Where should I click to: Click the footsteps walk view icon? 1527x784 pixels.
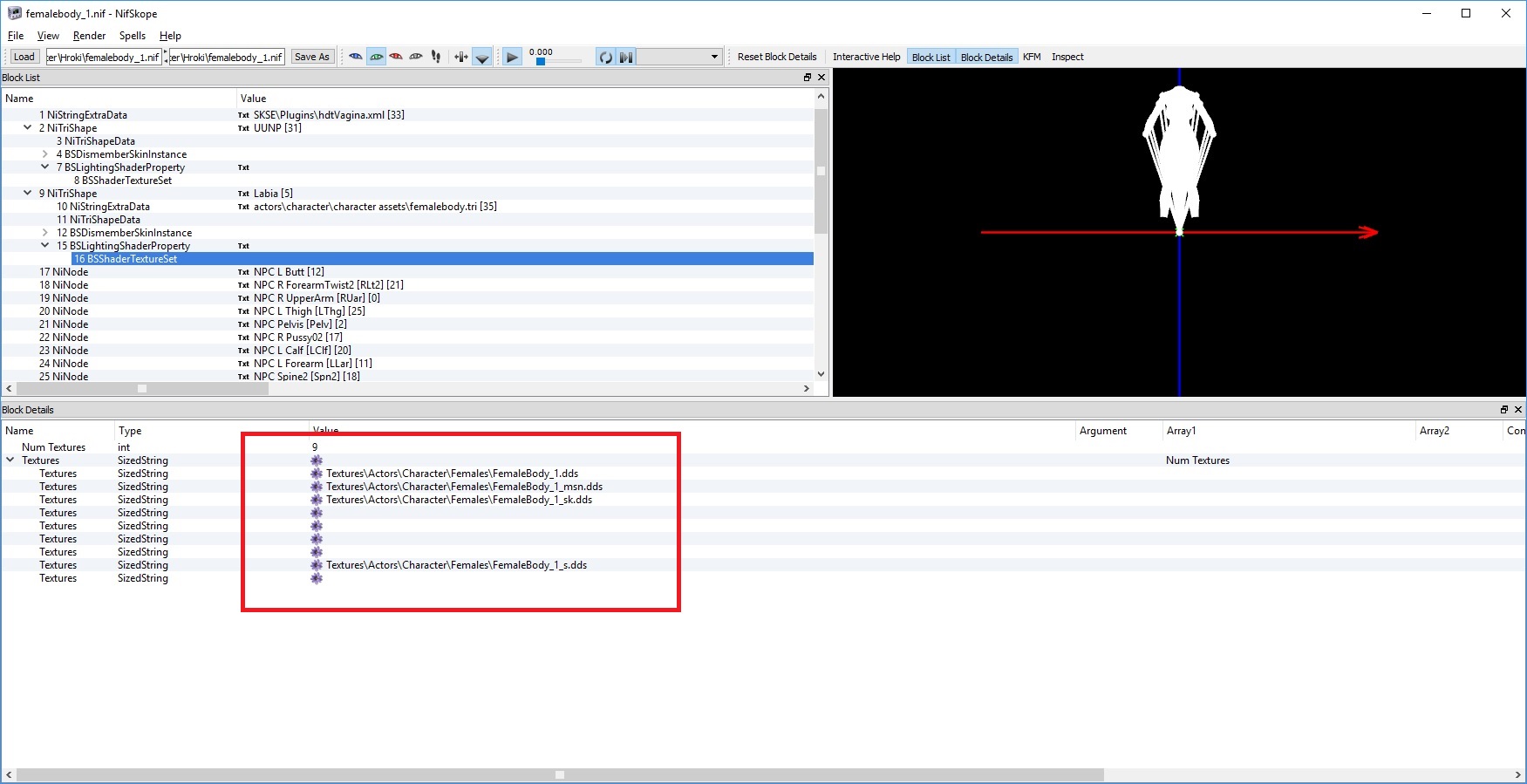click(436, 57)
